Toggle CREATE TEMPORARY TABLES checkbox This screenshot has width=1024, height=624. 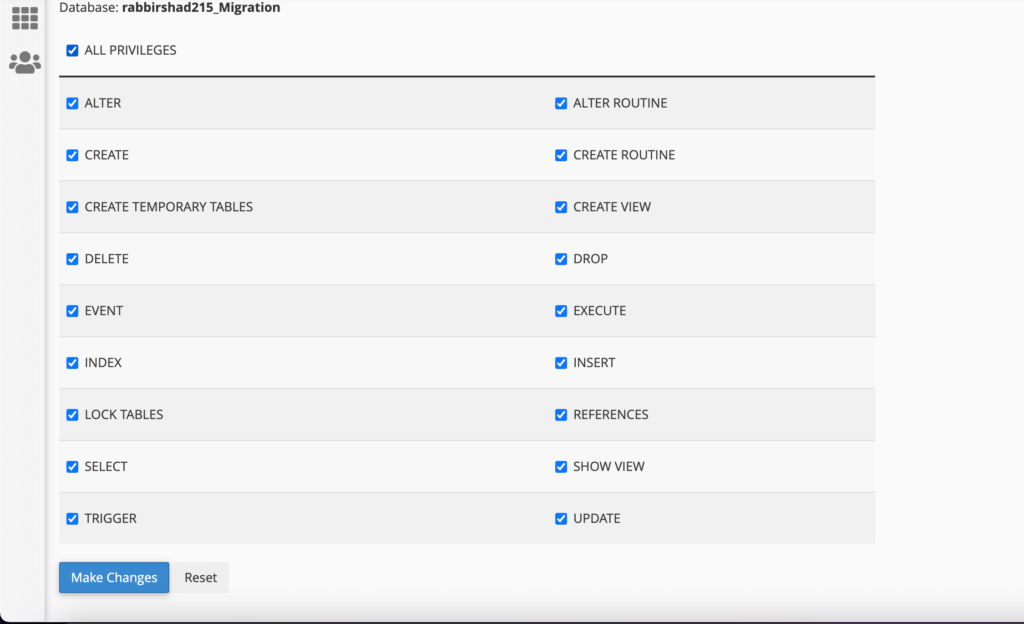tap(72, 207)
